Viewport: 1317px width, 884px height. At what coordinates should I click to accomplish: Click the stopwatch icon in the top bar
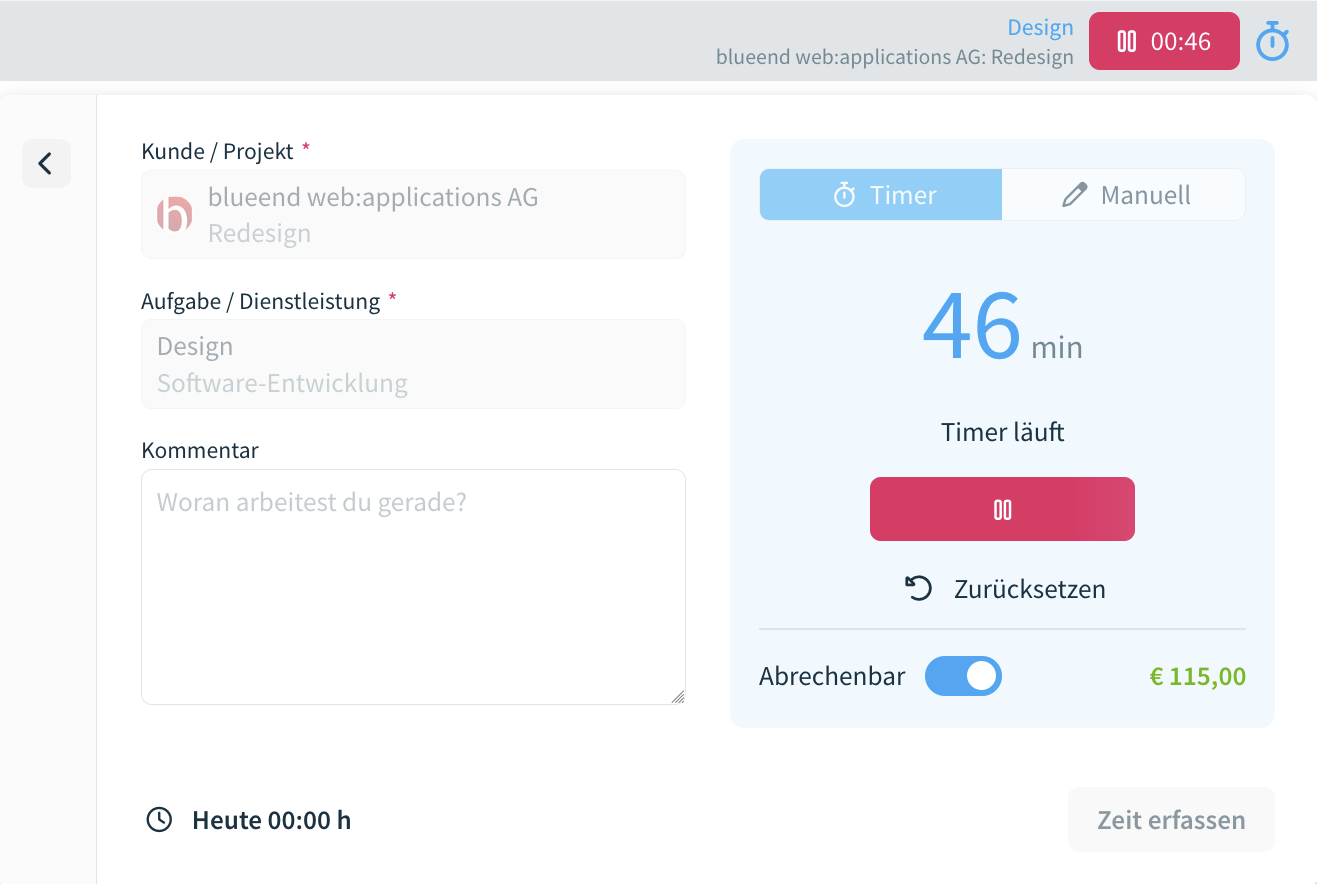pyautogui.click(x=1273, y=42)
